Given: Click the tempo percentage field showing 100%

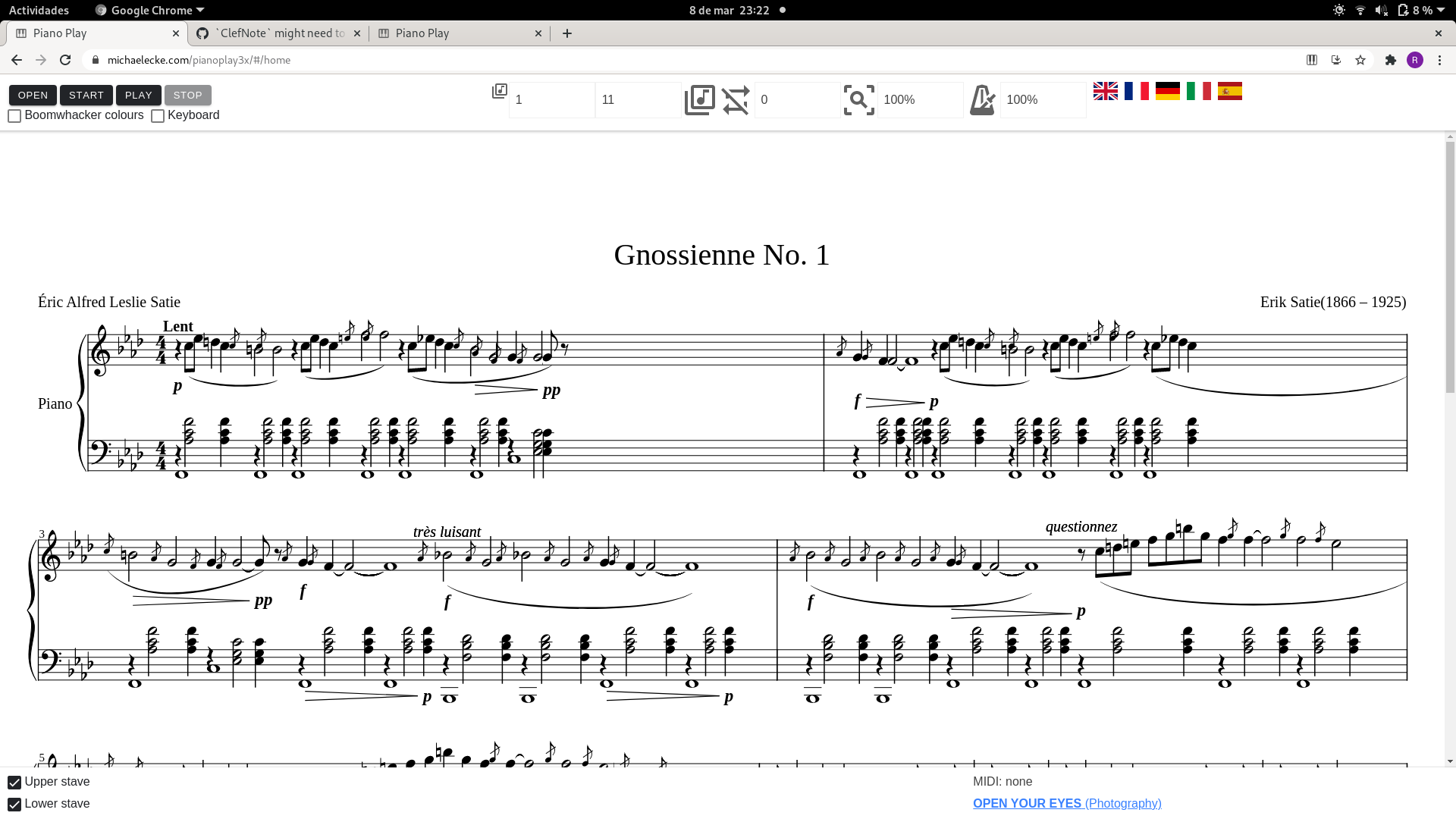Looking at the screenshot, I should 1042,100.
